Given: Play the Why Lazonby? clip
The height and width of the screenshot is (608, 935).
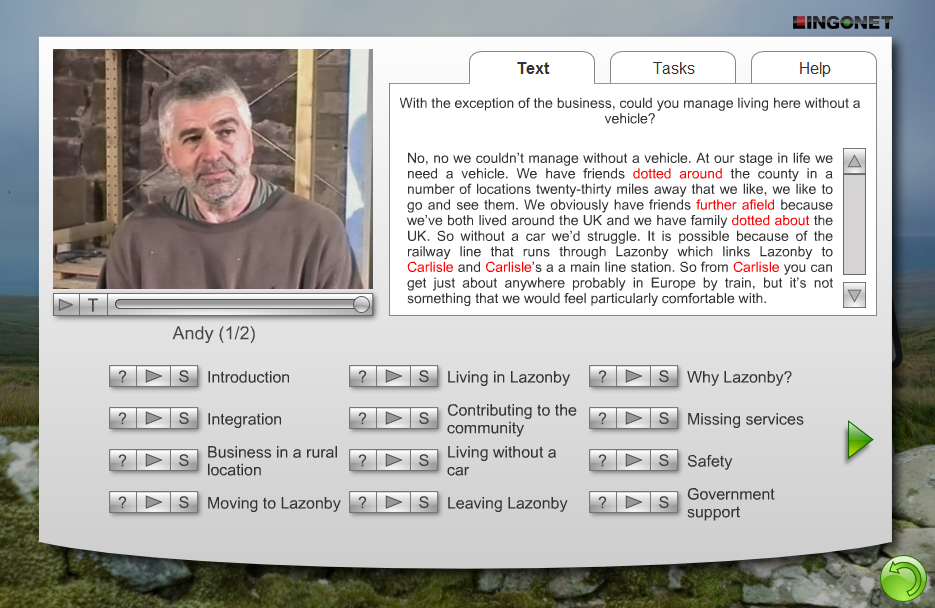Looking at the screenshot, I should tap(633, 377).
